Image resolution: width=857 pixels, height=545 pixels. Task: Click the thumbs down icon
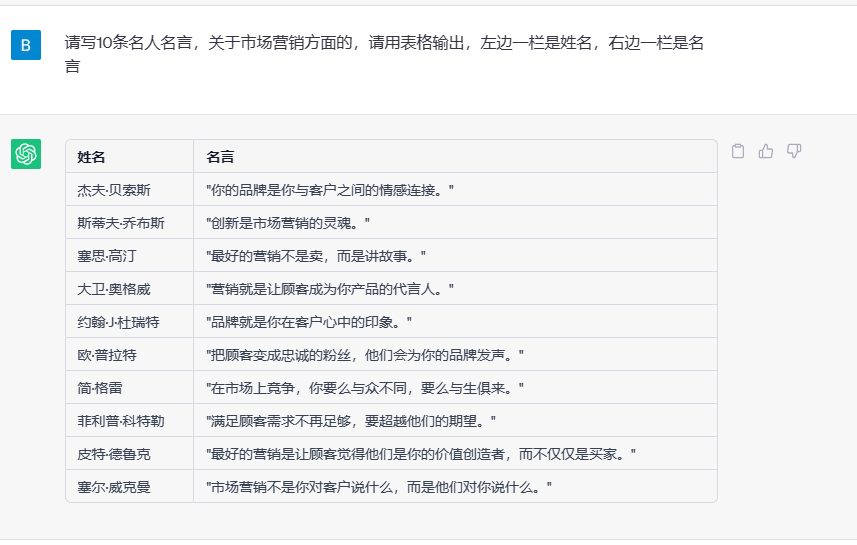pos(794,151)
